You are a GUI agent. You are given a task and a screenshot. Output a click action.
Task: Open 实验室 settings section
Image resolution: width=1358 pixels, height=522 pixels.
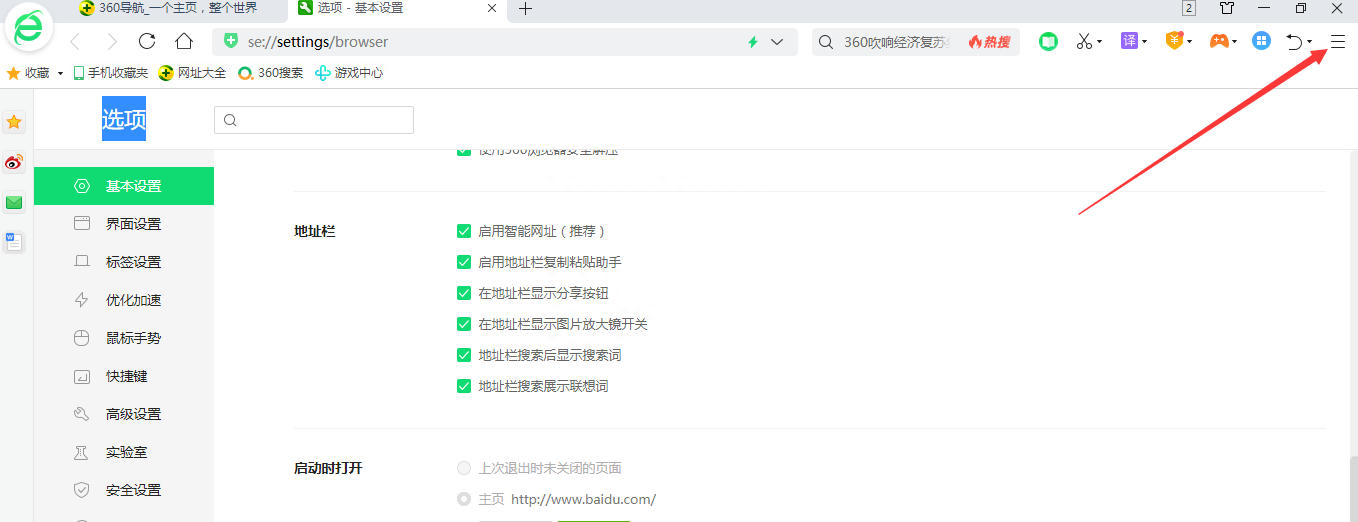(124, 452)
